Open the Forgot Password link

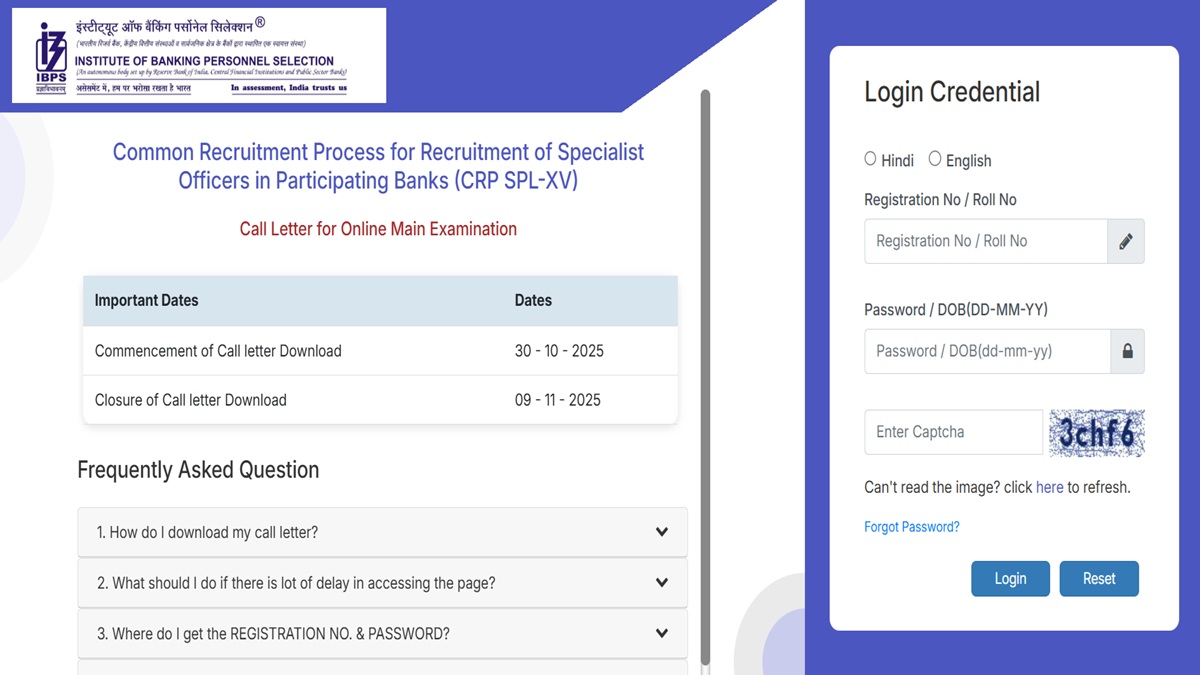pyautogui.click(x=911, y=526)
